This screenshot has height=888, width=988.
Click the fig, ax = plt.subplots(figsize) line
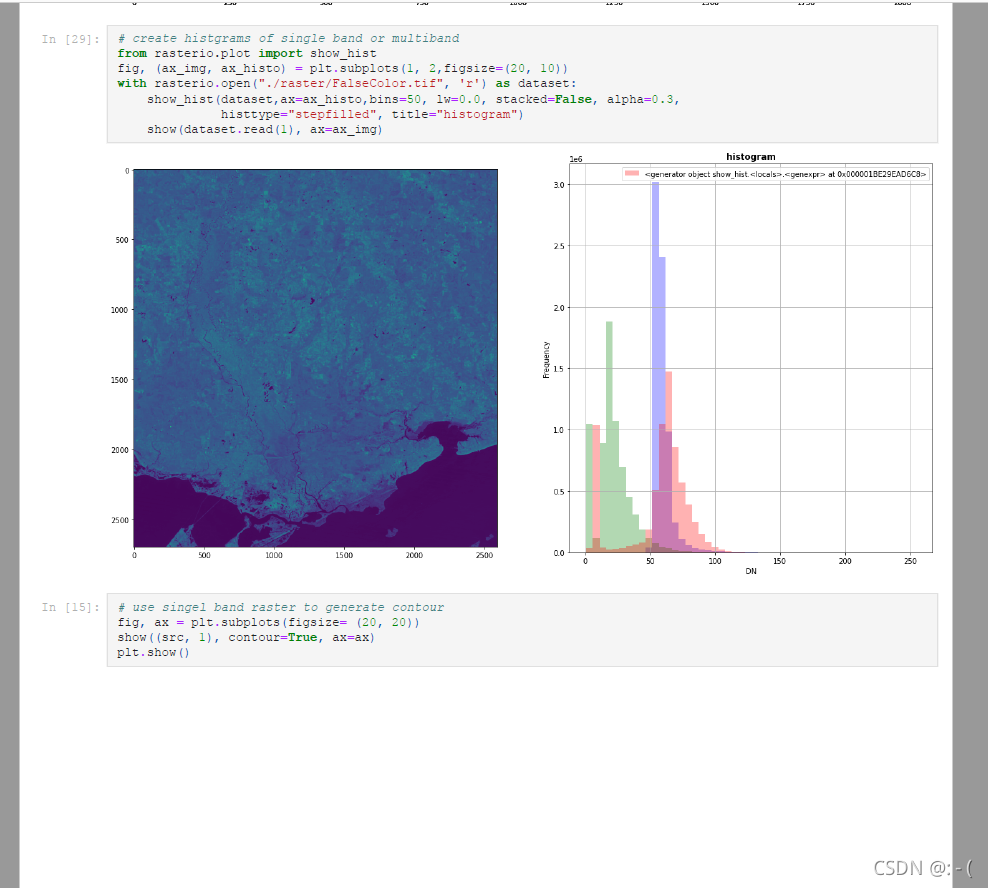tap(268, 623)
